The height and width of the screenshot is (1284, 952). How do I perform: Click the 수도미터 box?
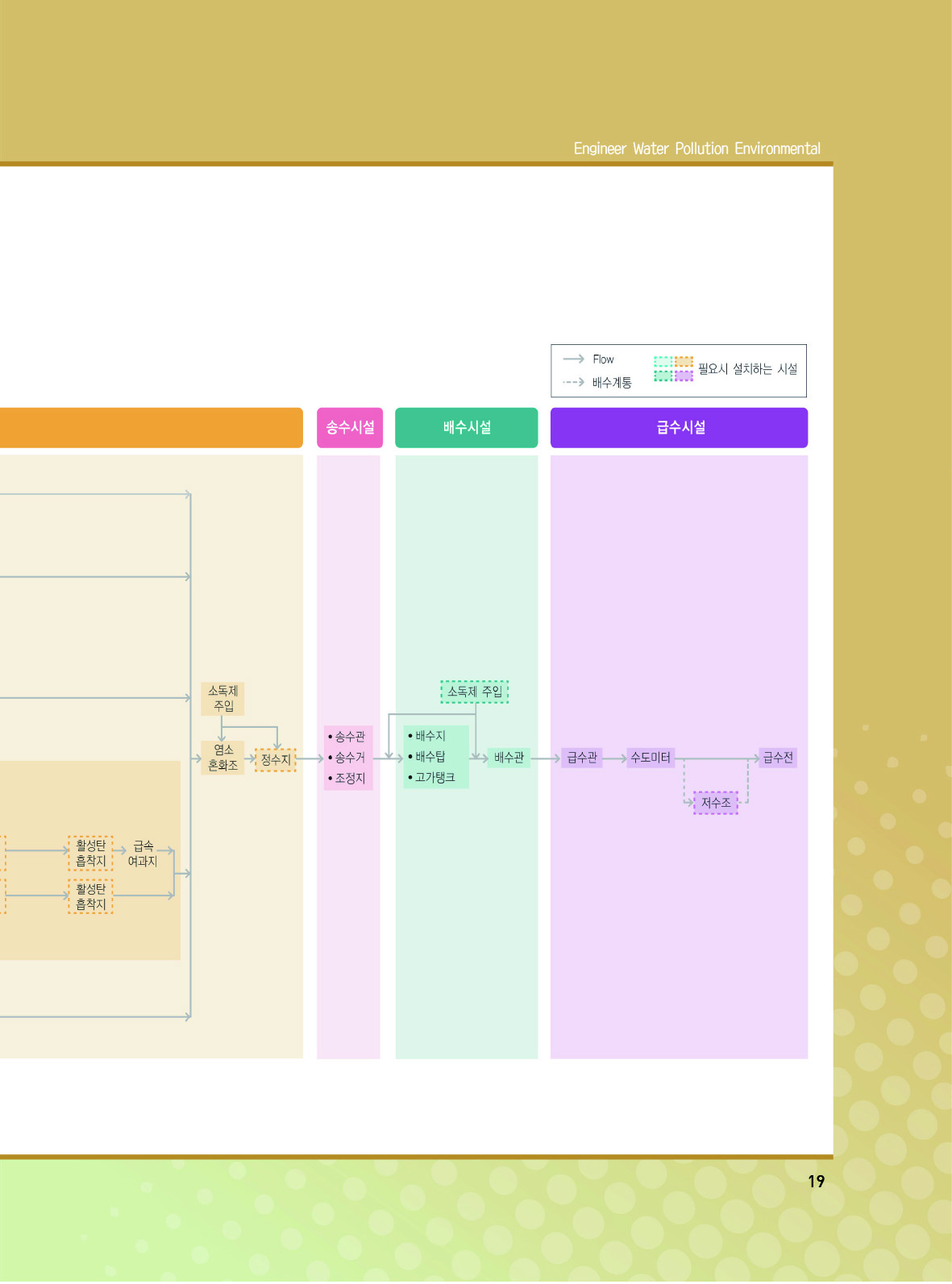(651, 758)
